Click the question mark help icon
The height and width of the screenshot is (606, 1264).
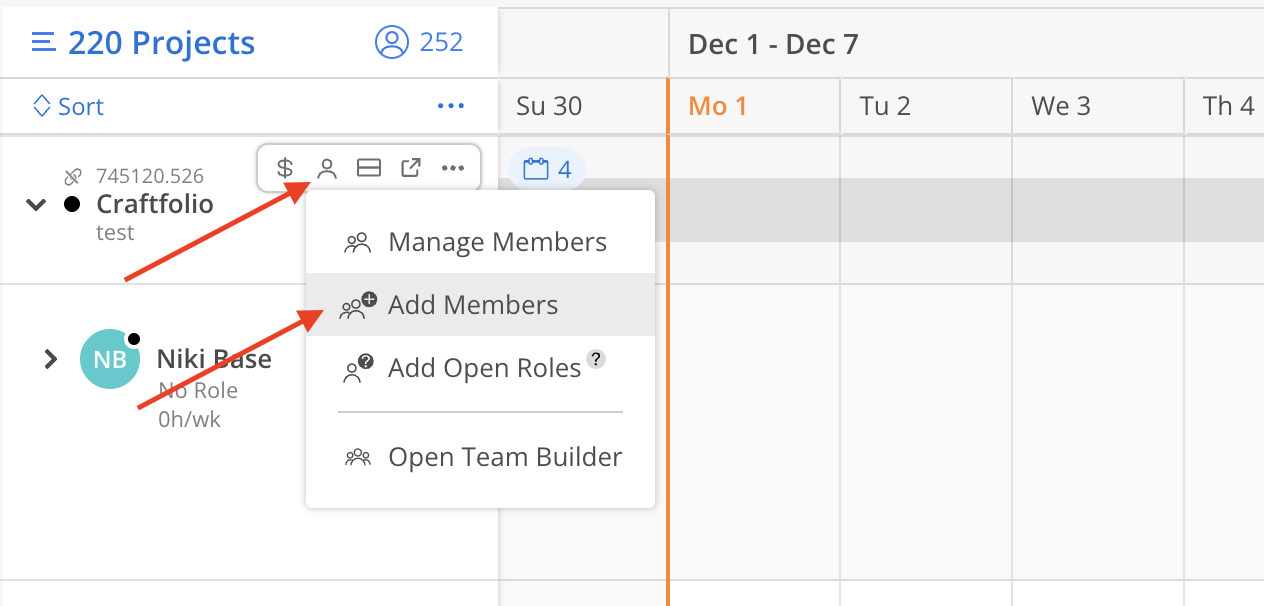[596, 360]
